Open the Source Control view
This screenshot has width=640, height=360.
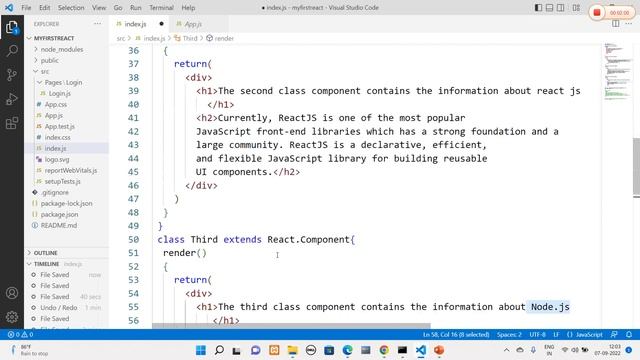(x=12, y=75)
